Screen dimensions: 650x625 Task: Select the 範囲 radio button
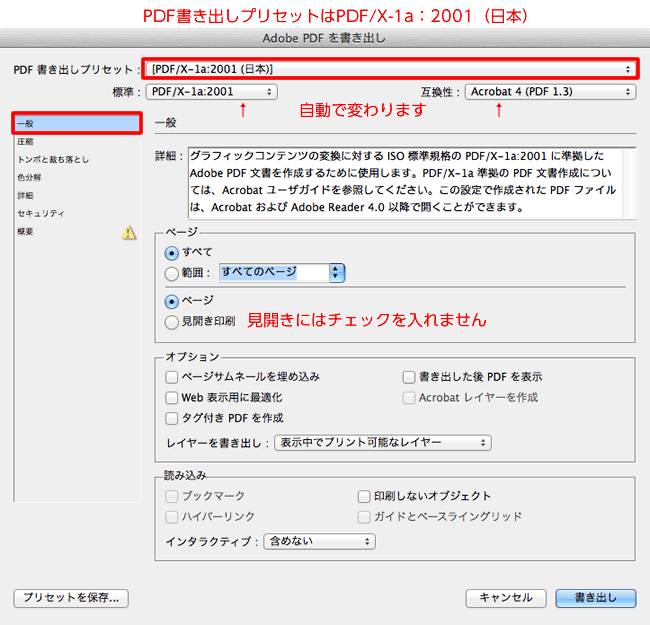coord(172,272)
